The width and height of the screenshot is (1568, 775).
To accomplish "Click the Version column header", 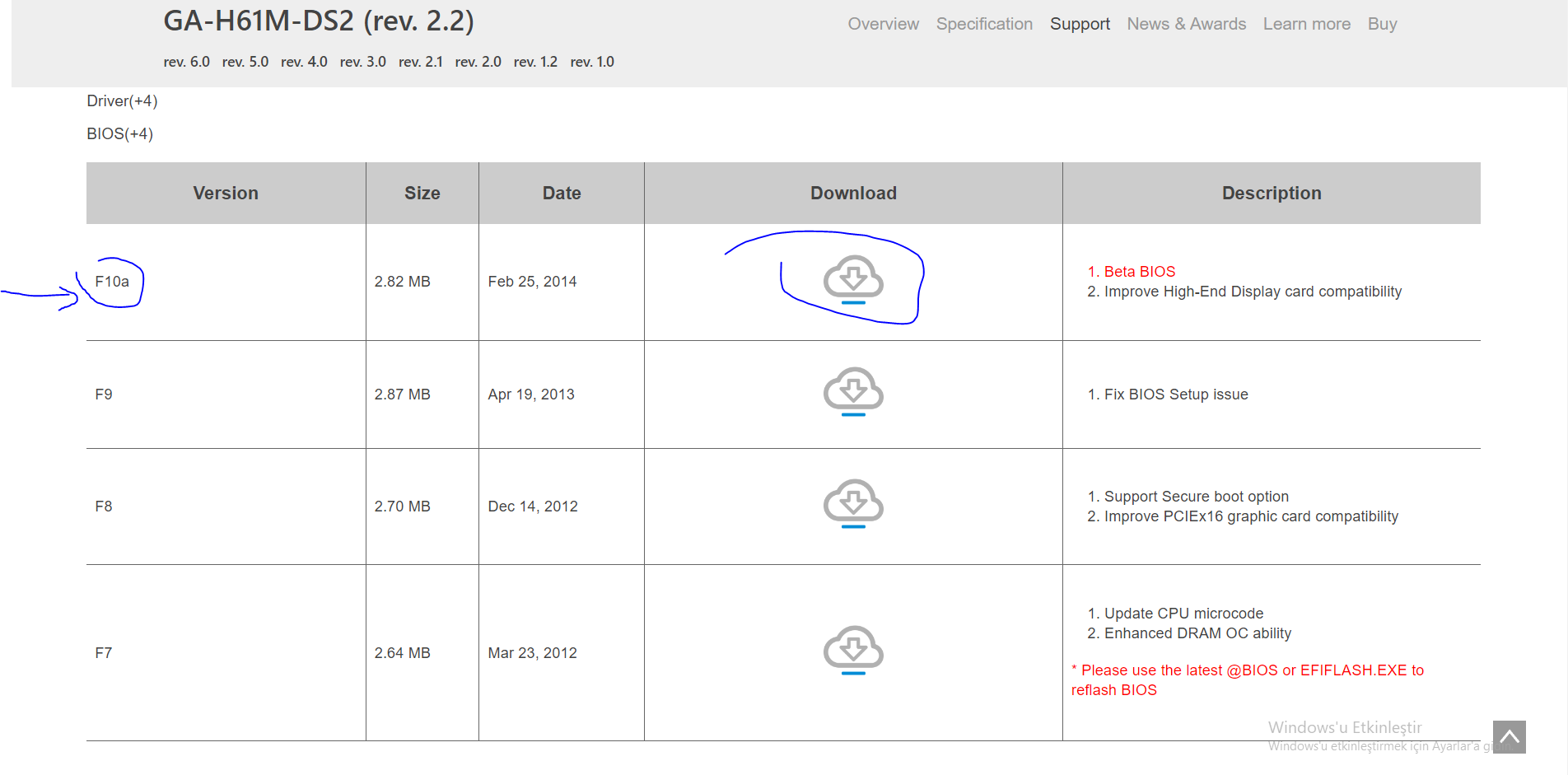I will 226,193.
